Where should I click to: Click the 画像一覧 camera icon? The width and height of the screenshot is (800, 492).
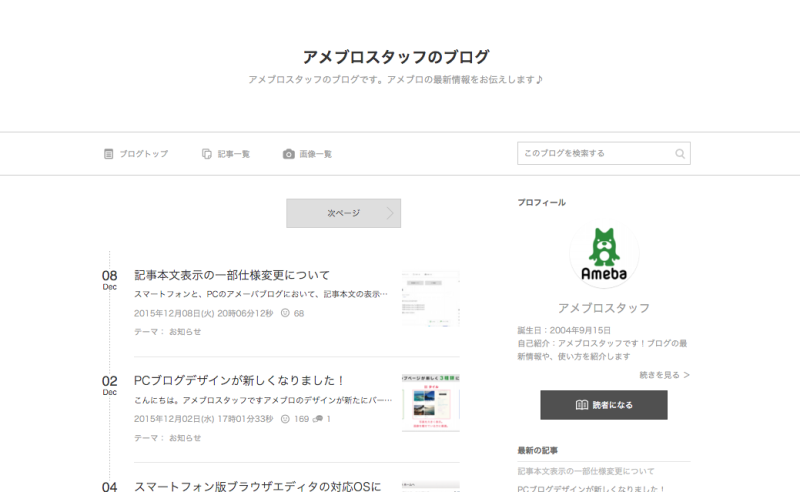click(x=289, y=154)
